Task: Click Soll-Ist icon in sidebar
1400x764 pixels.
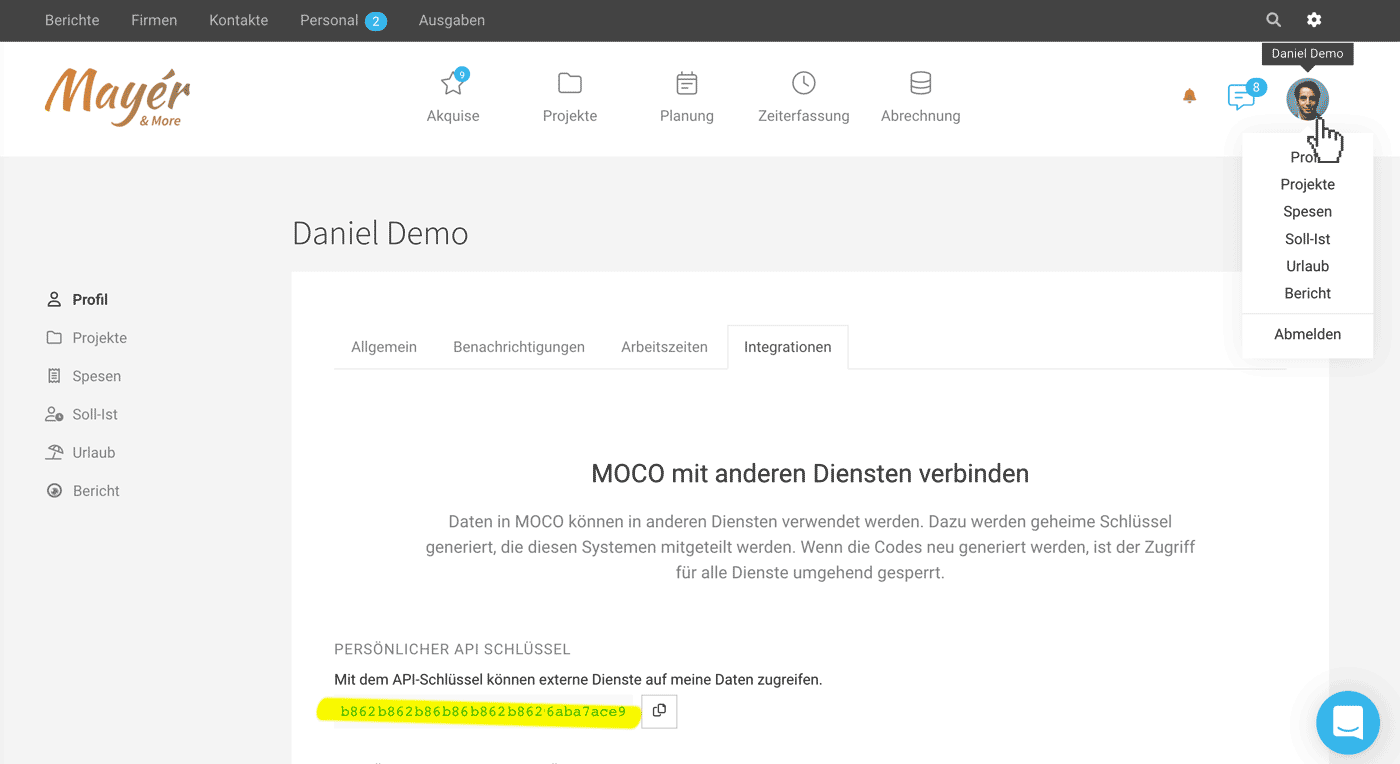Action: pos(54,414)
